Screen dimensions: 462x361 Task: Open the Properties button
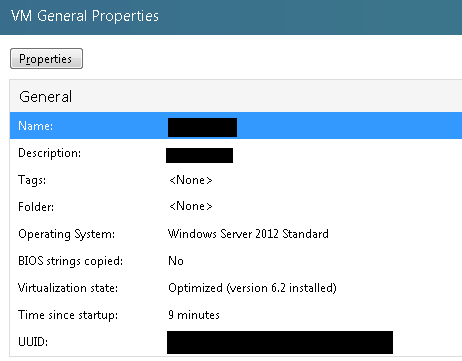(x=46, y=59)
